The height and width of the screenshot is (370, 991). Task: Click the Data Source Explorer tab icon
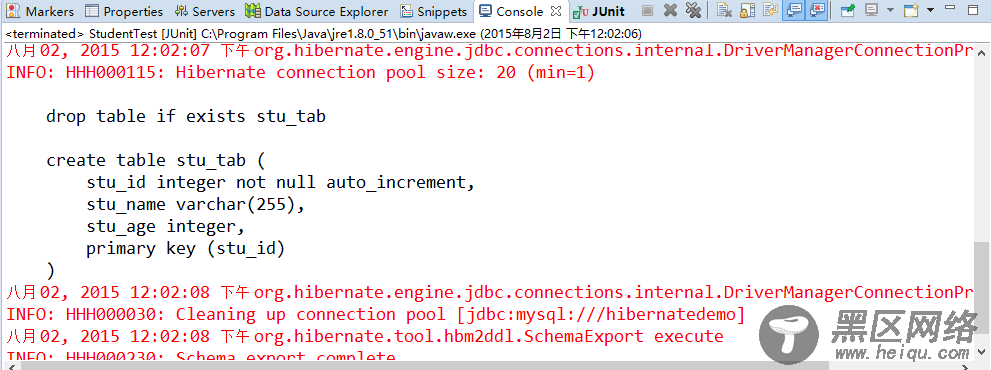coord(253,11)
